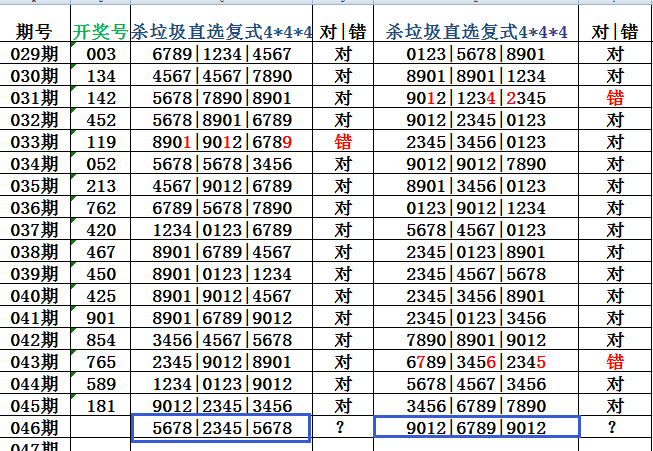This screenshot has width=653, height=451.
Task: Select cell 3456|6789|7890
Action: click(476, 406)
